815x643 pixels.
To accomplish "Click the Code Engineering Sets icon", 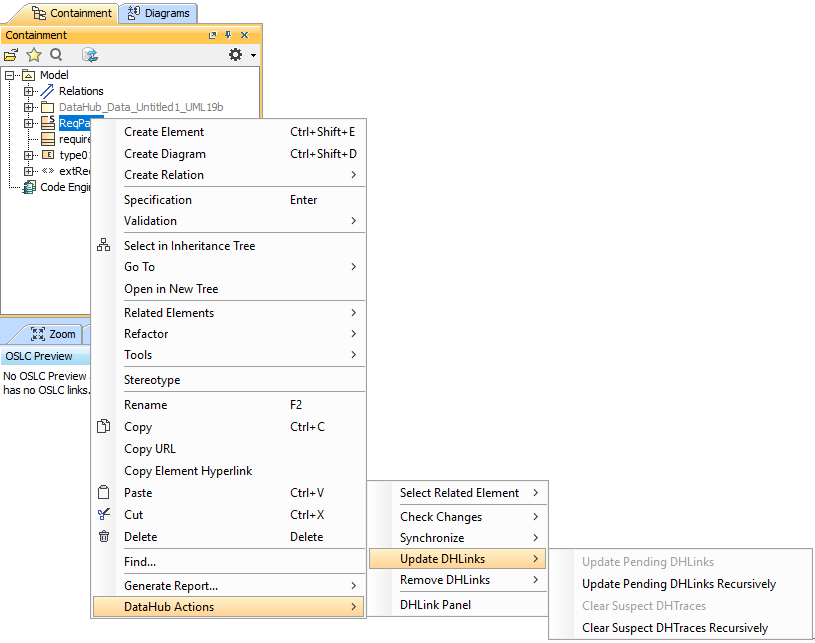I will click(29, 187).
